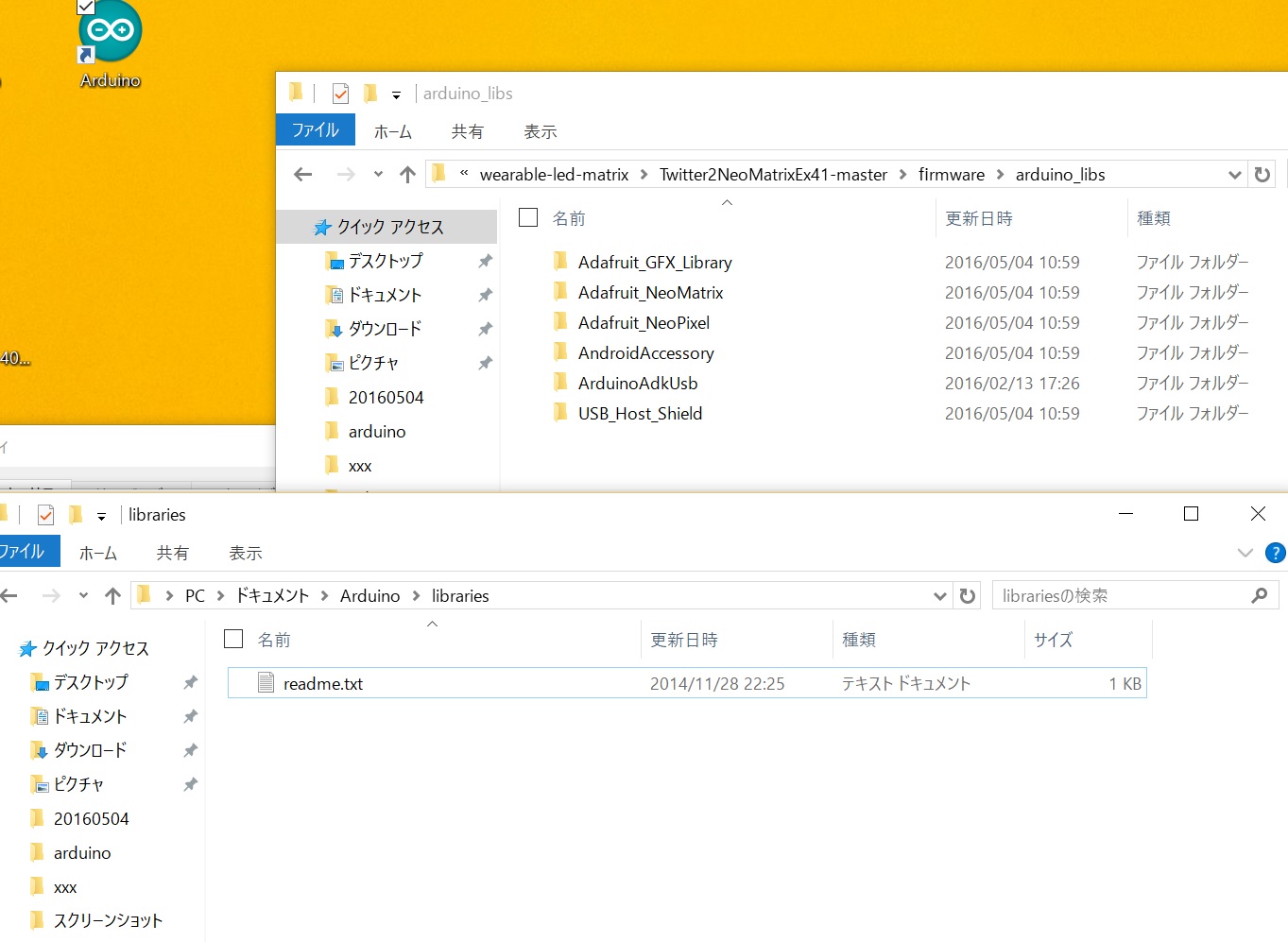Click the back arrow in the arduino_libs window
1288x942 pixels.
click(303, 175)
